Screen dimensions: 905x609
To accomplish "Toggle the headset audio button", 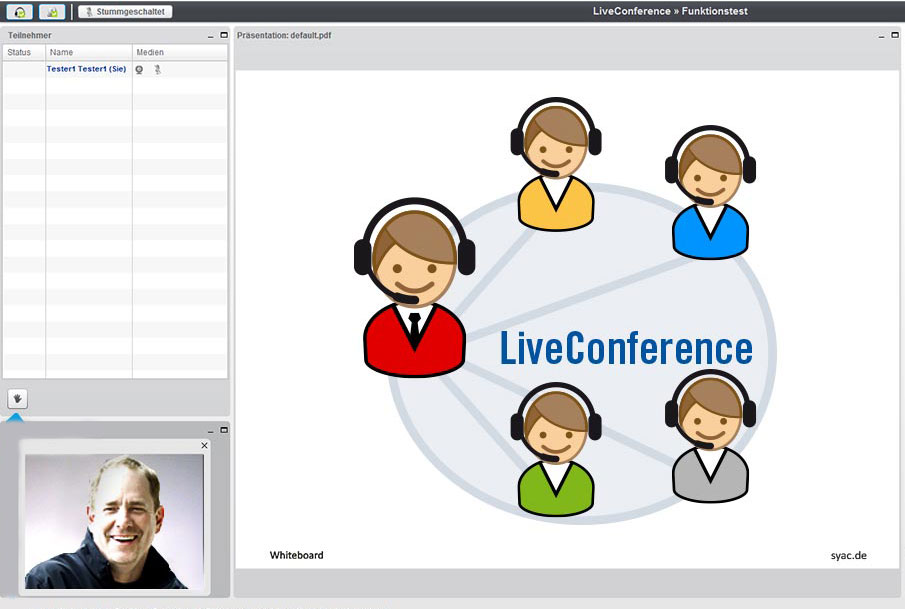I will pyautogui.click(x=19, y=12).
